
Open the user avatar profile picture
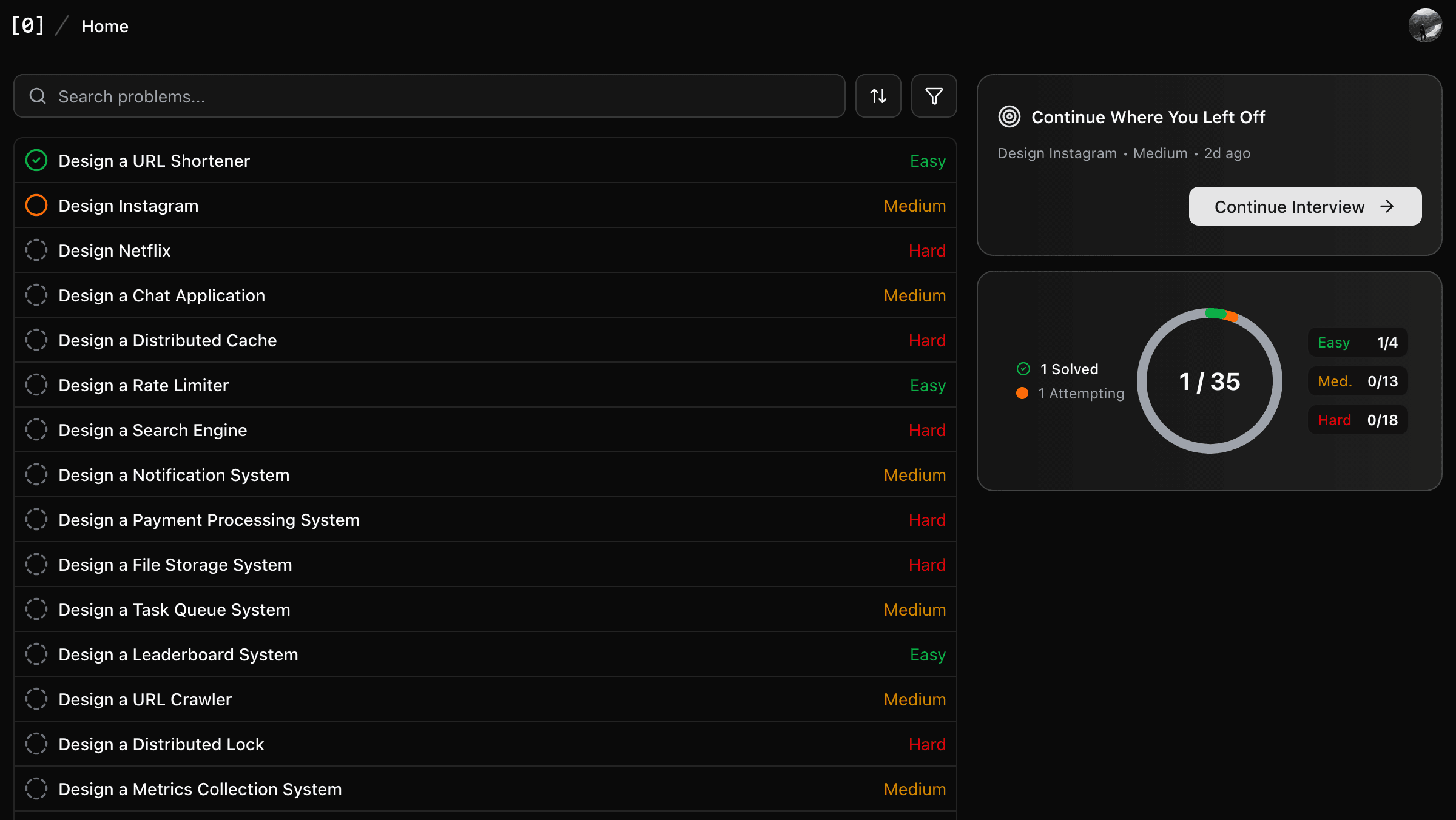[x=1424, y=25]
